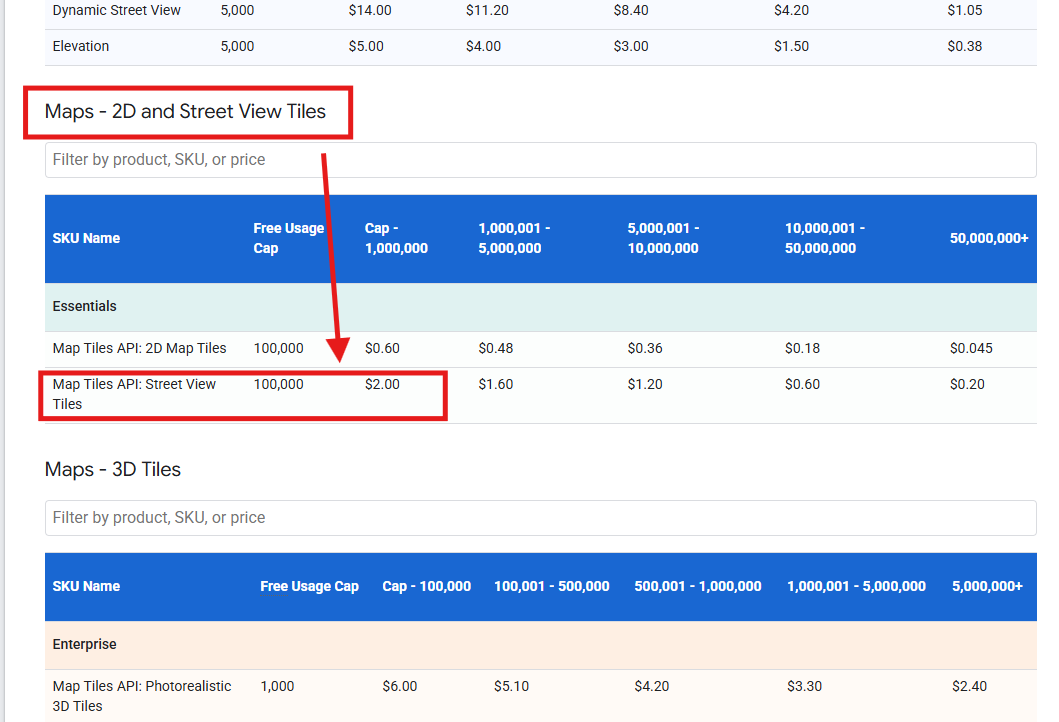This screenshot has height=722, width=1059.
Task: Click the $6.00 Photorealistic 3D Tiles price
Action: pos(400,686)
